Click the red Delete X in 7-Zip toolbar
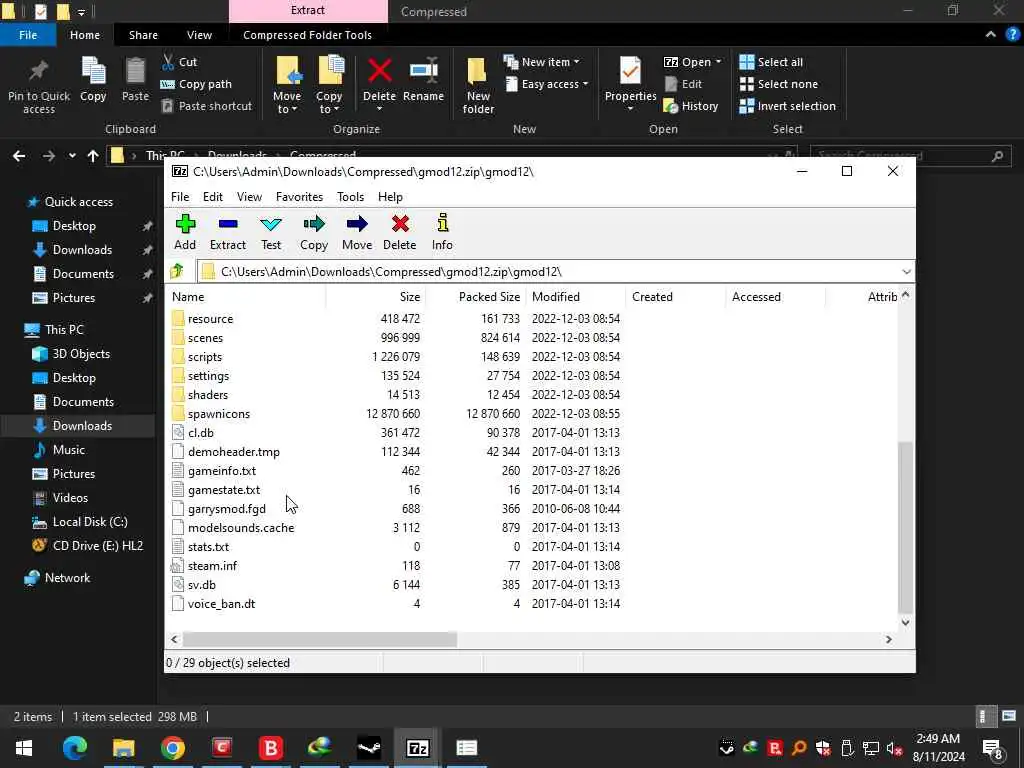The width and height of the screenshot is (1024, 768). [400, 232]
